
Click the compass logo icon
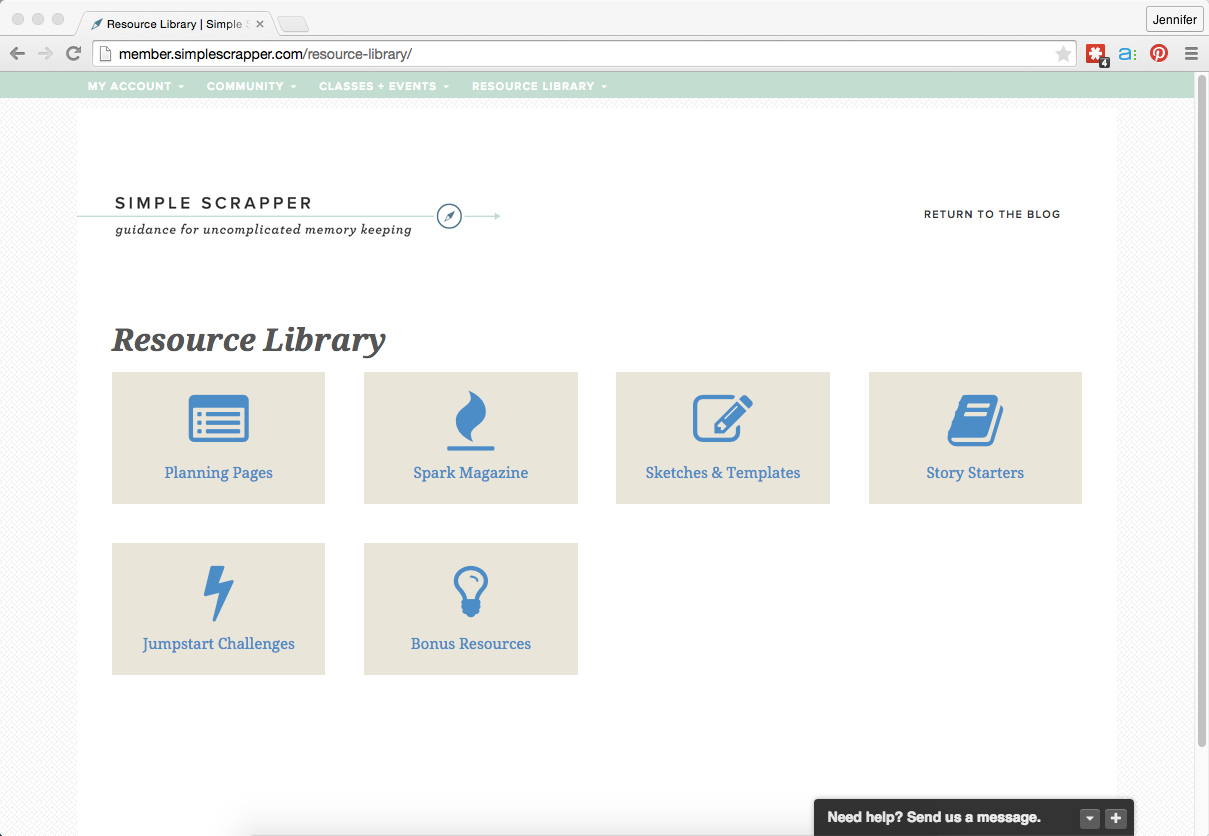click(449, 216)
